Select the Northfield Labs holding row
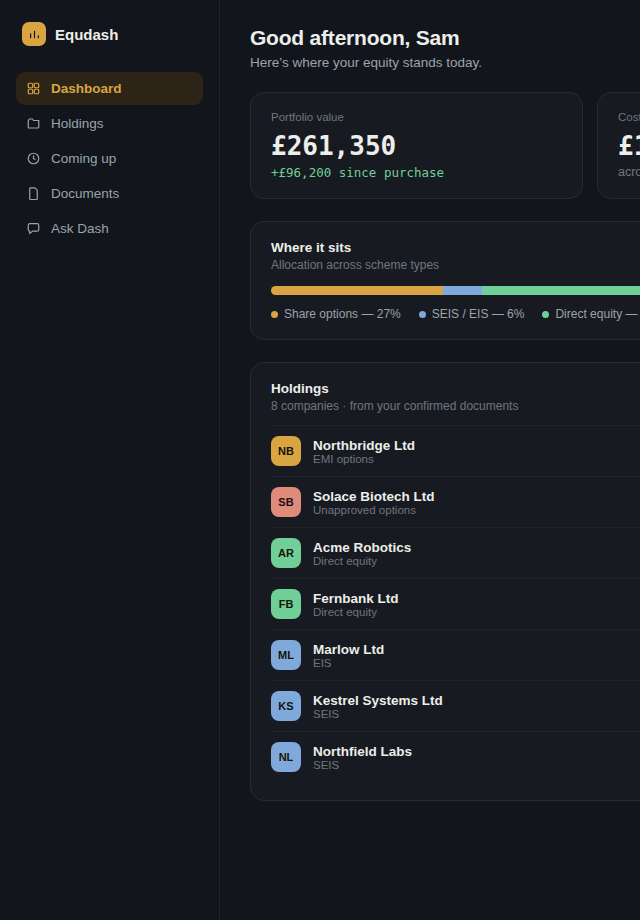 click(455, 757)
